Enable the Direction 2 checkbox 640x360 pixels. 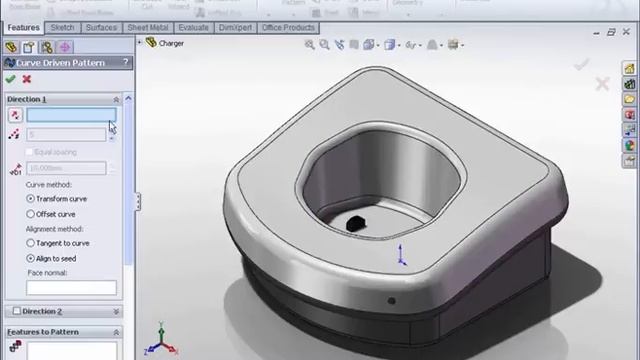(17, 311)
